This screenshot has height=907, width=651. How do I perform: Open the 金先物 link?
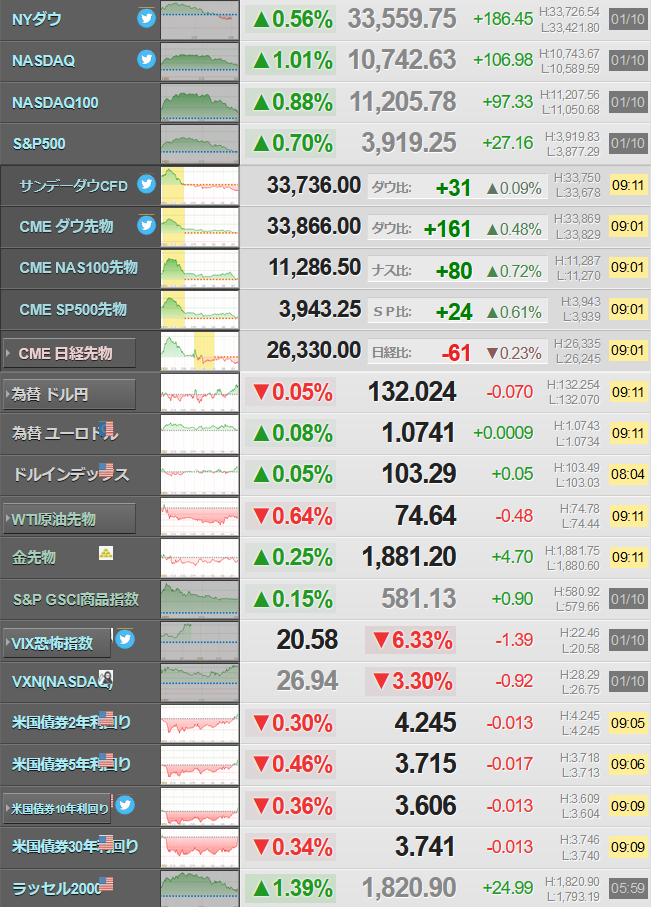[34, 557]
